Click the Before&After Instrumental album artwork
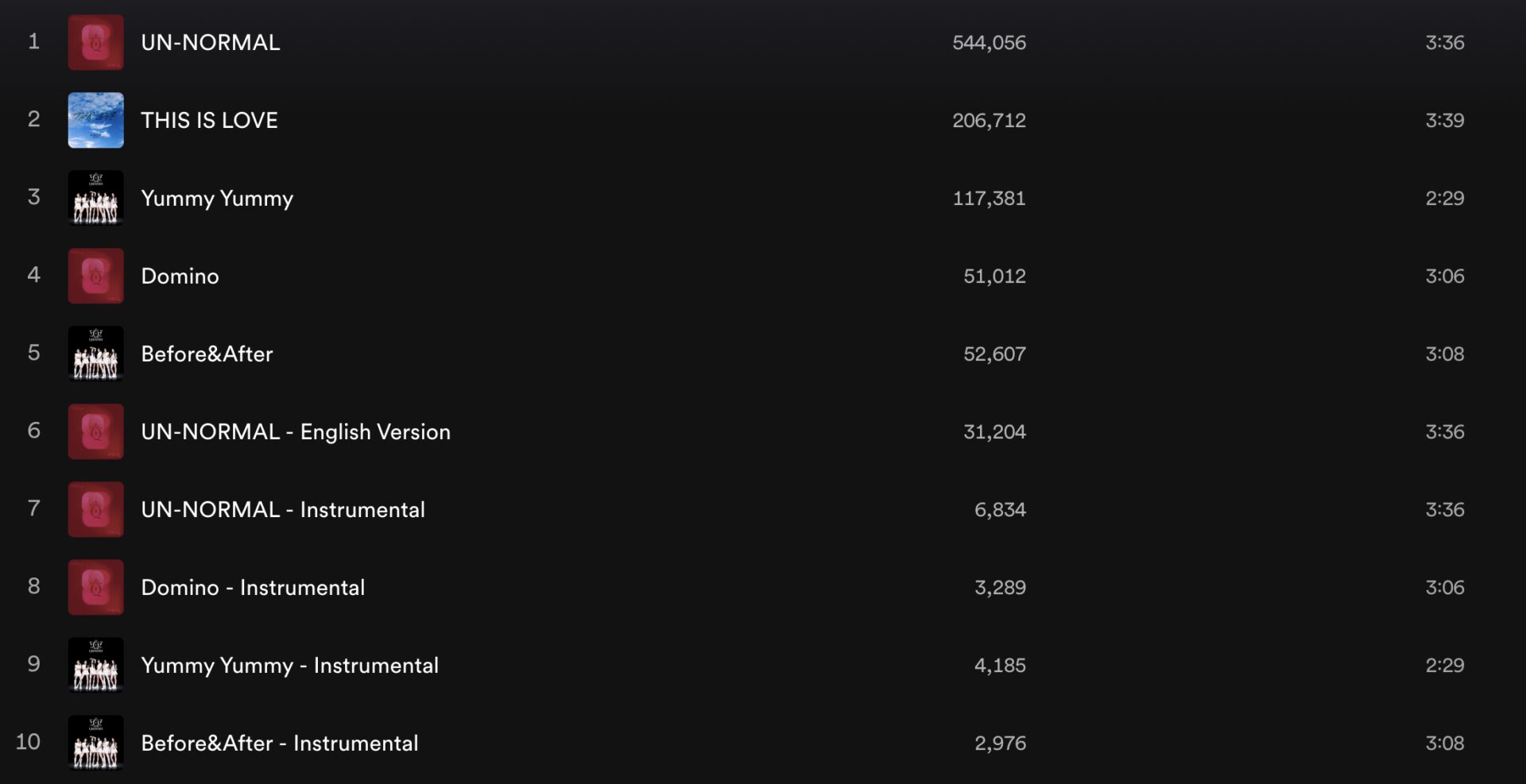Image resolution: width=1526 pixels, height=784 pixels. pyautogui.click(x=95, y=743)
